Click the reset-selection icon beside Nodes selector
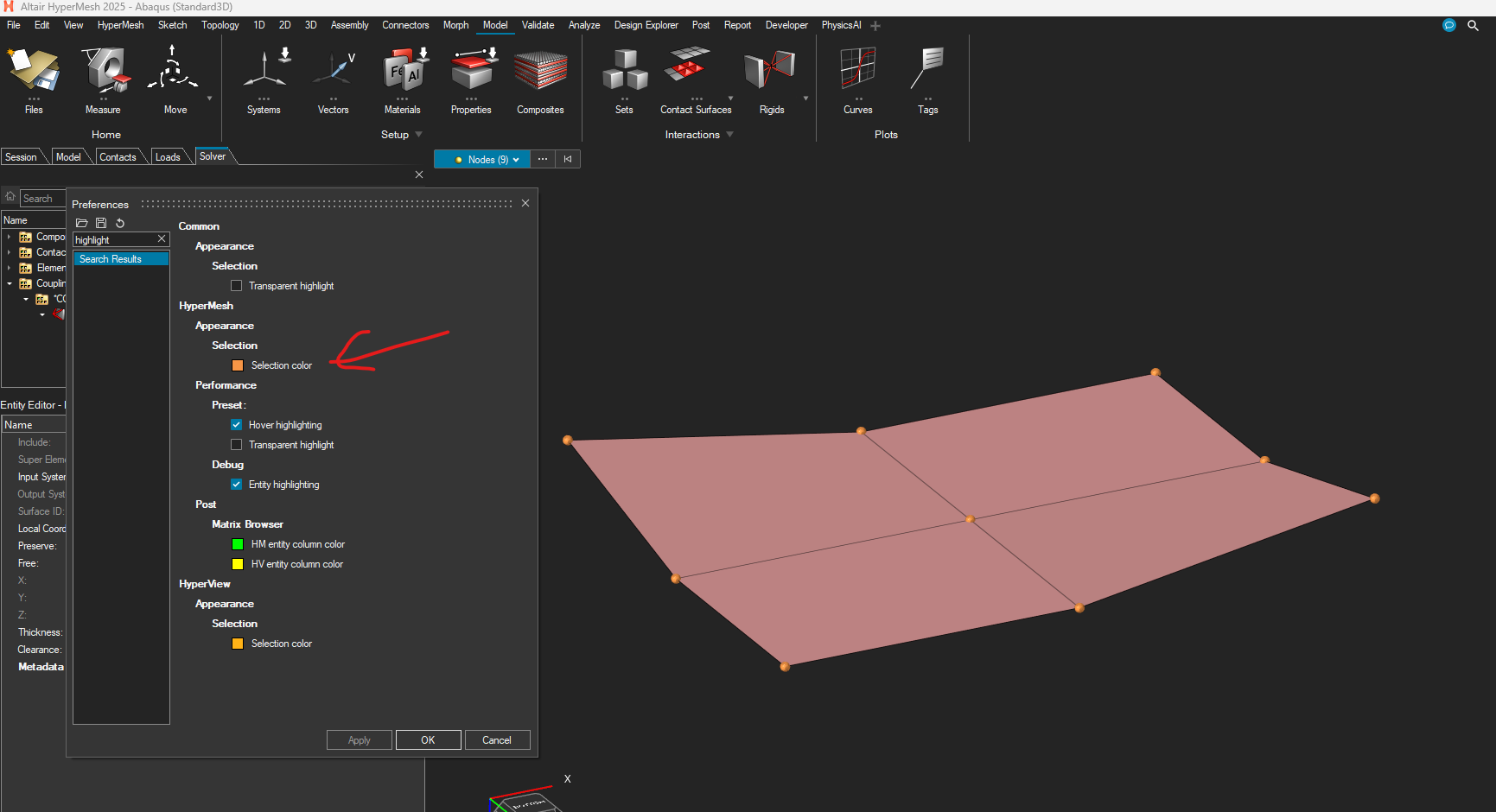Image resolution: width=1496 pixels, height=812 pixels. (568, 159)
